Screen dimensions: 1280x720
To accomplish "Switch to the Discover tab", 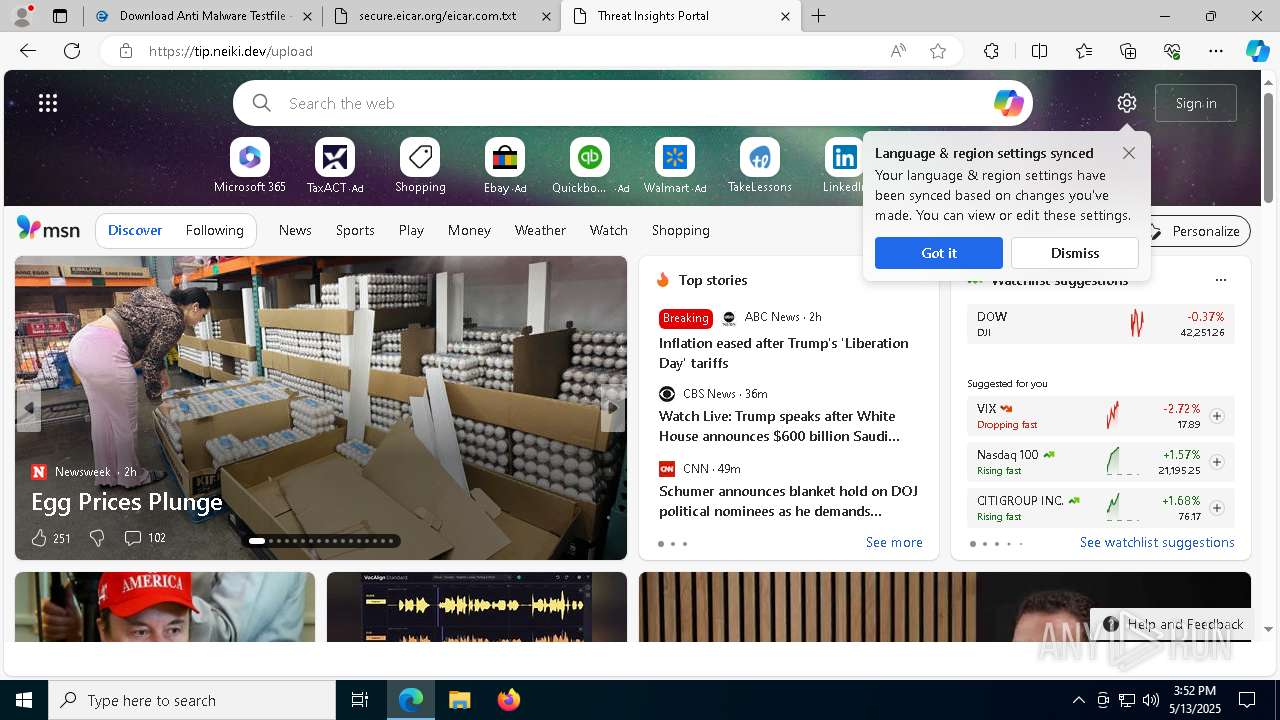I will coord(135,230).
